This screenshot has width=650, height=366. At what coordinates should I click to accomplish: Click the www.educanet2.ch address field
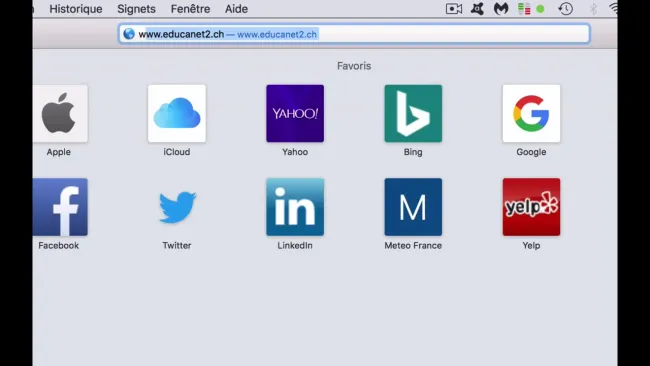[x=354, y=34]
